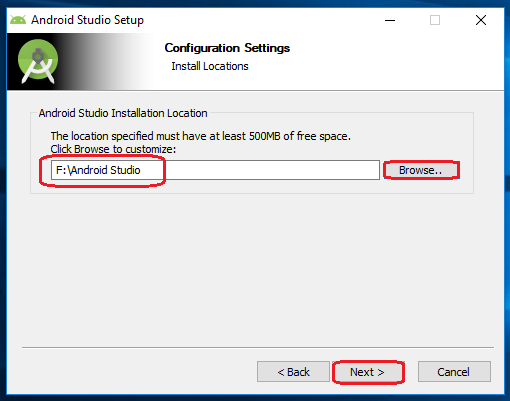Click the blue Windows desktop behind the installer

[x=3, y=200]
